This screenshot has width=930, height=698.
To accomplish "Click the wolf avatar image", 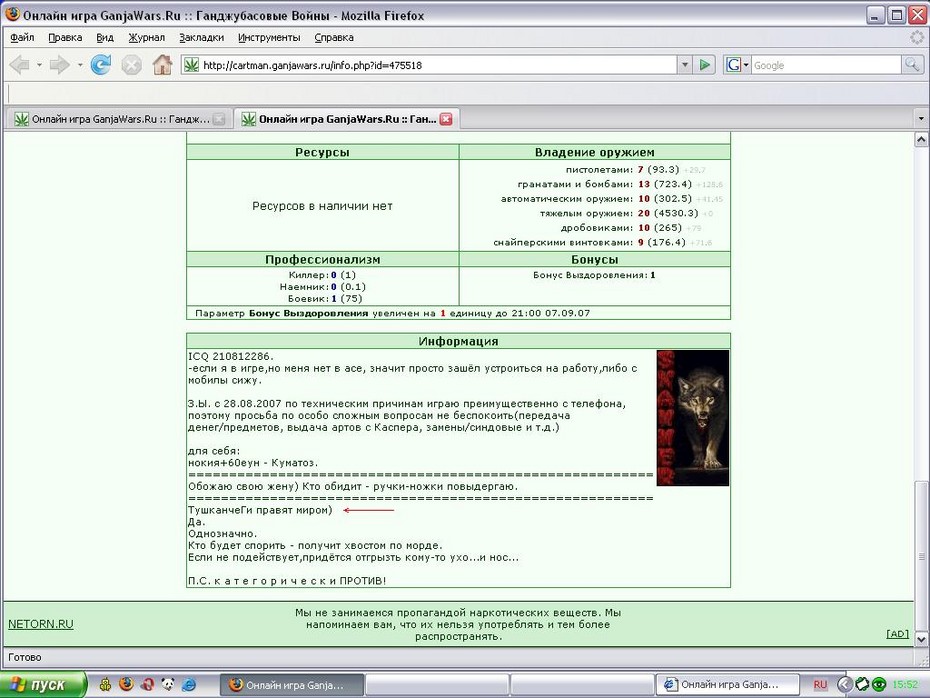I will pyautogui.click(x=693, y=417).
